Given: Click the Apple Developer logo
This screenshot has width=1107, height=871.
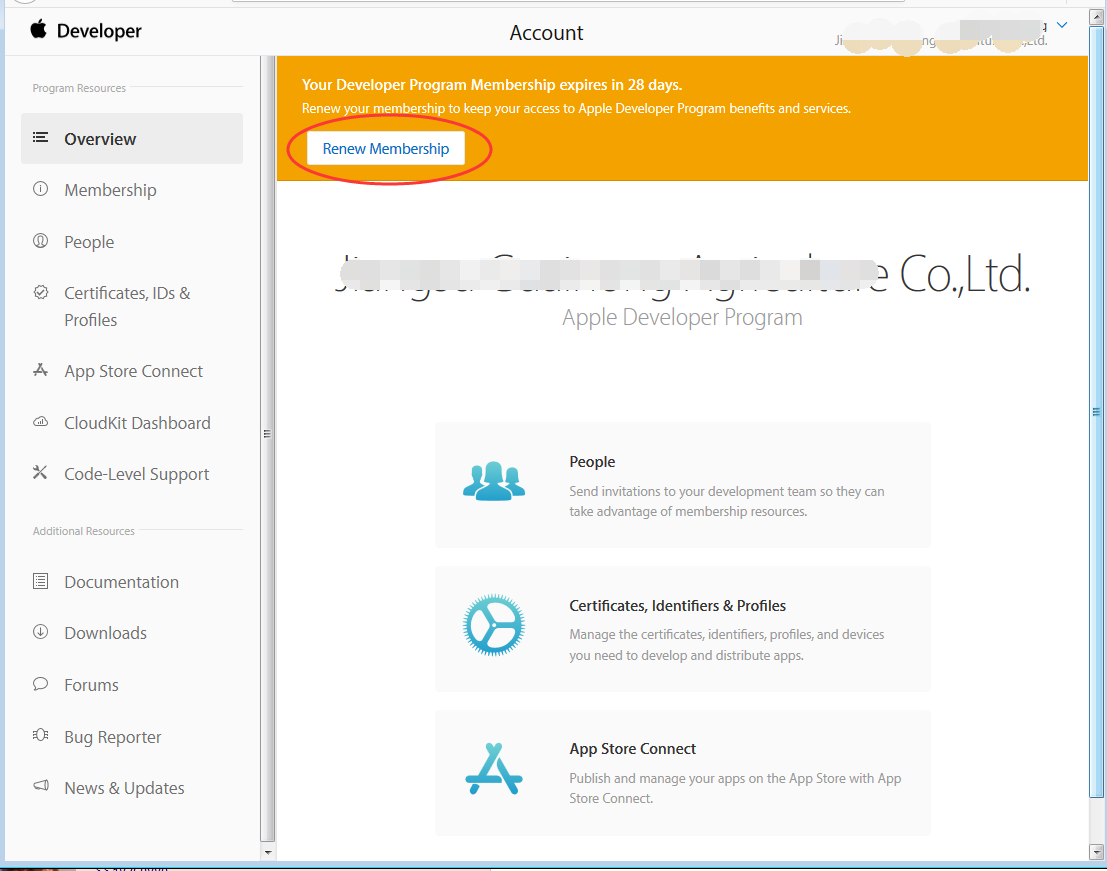Looking at the screenshot, I should [85, 30].
